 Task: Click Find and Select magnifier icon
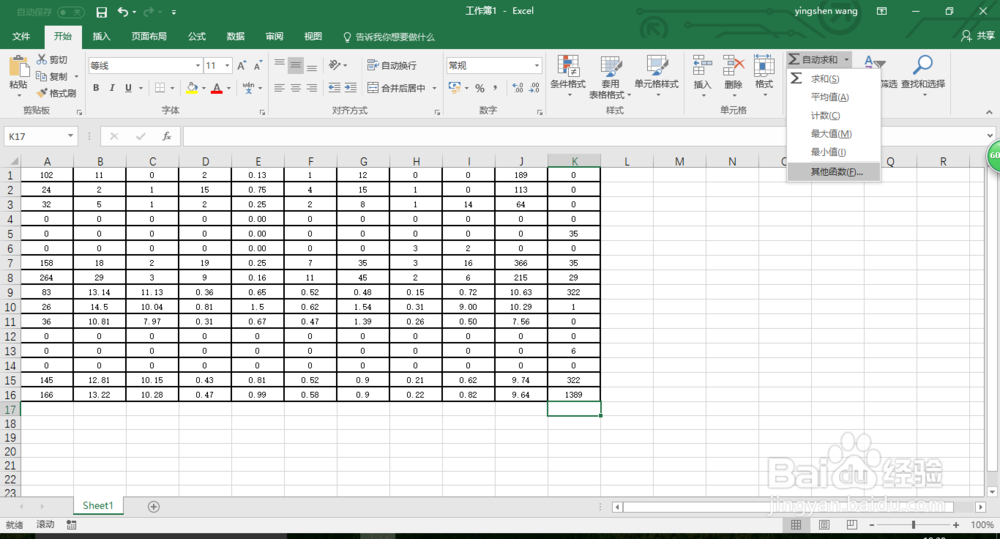[923, 65]
